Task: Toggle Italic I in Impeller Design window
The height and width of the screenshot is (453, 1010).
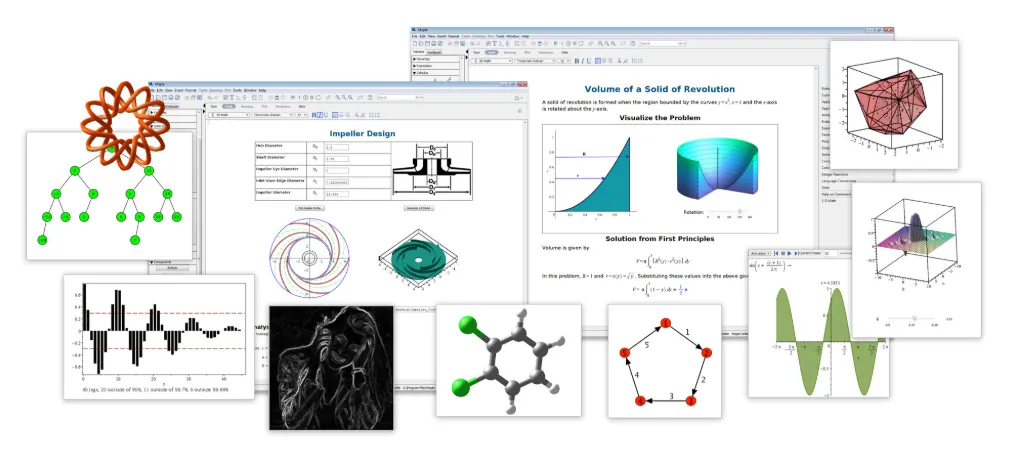Action: point(320,115)
